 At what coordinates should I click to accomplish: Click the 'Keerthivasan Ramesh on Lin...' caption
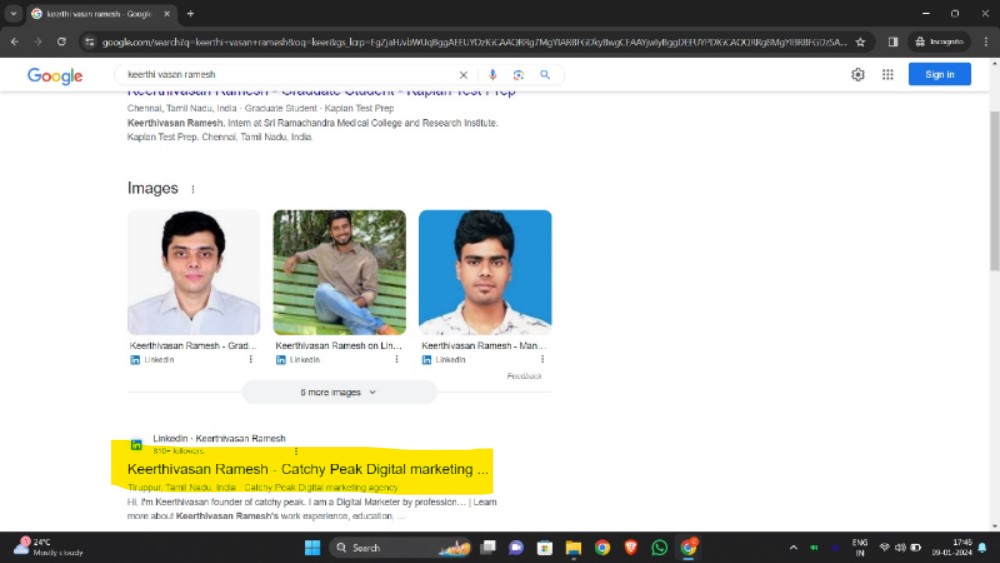pyautogui.click(x=339, y=346)
